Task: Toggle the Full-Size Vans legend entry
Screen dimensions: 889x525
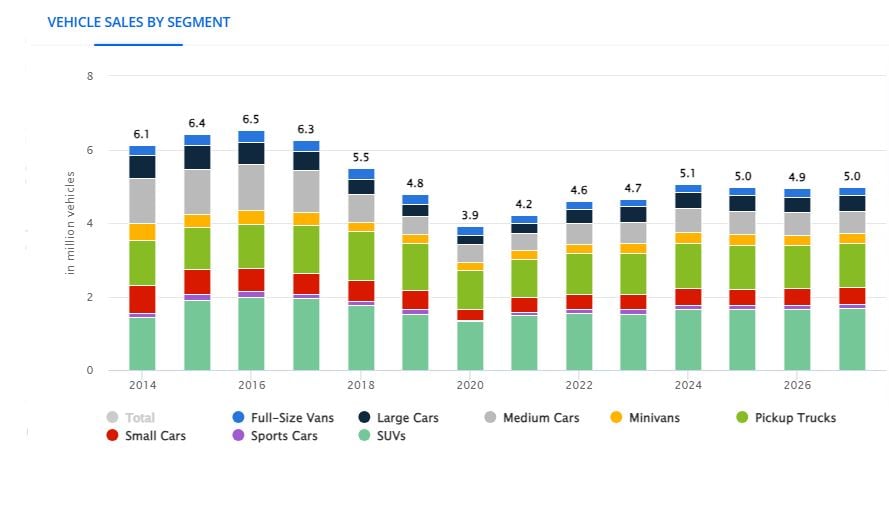Action: click(283, 418)
